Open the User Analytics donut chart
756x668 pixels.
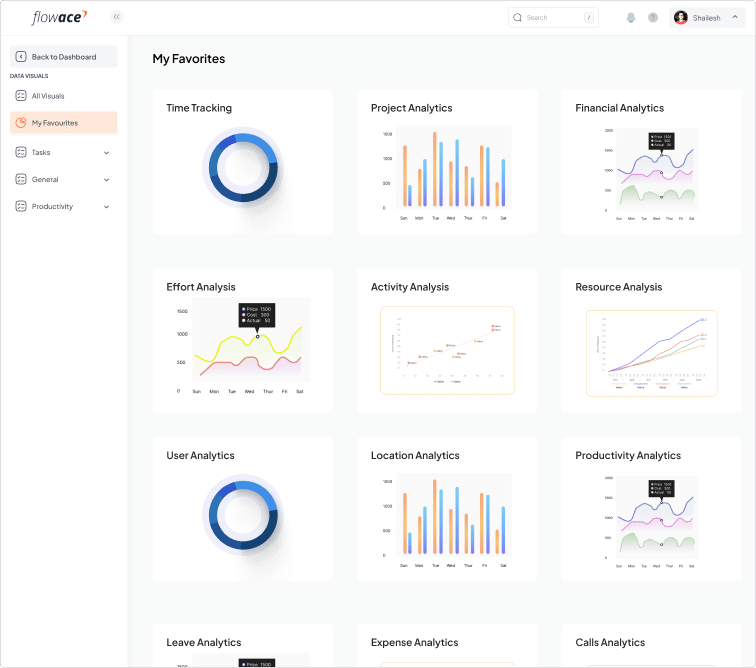(x=243, y=515)
